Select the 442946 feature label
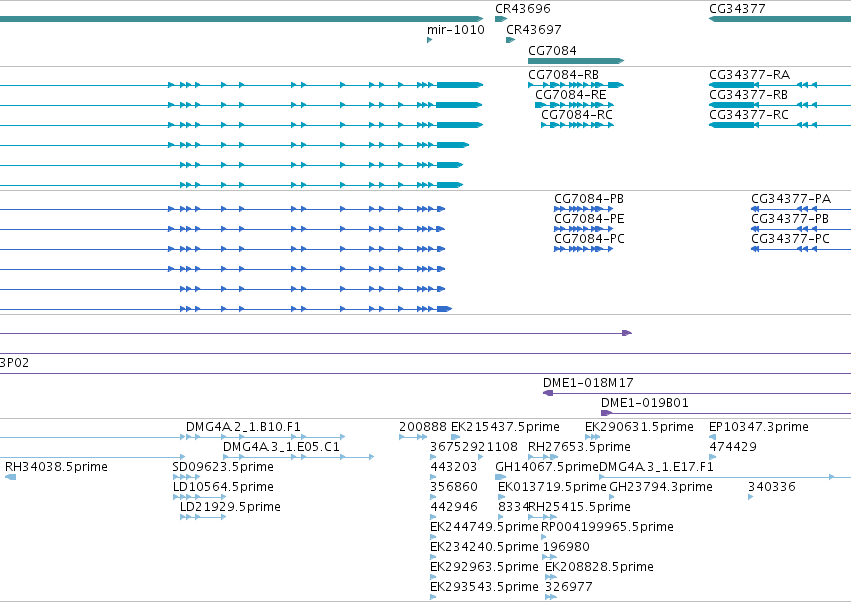The width and height of the screenshot is (851, 602). (454, 507)
